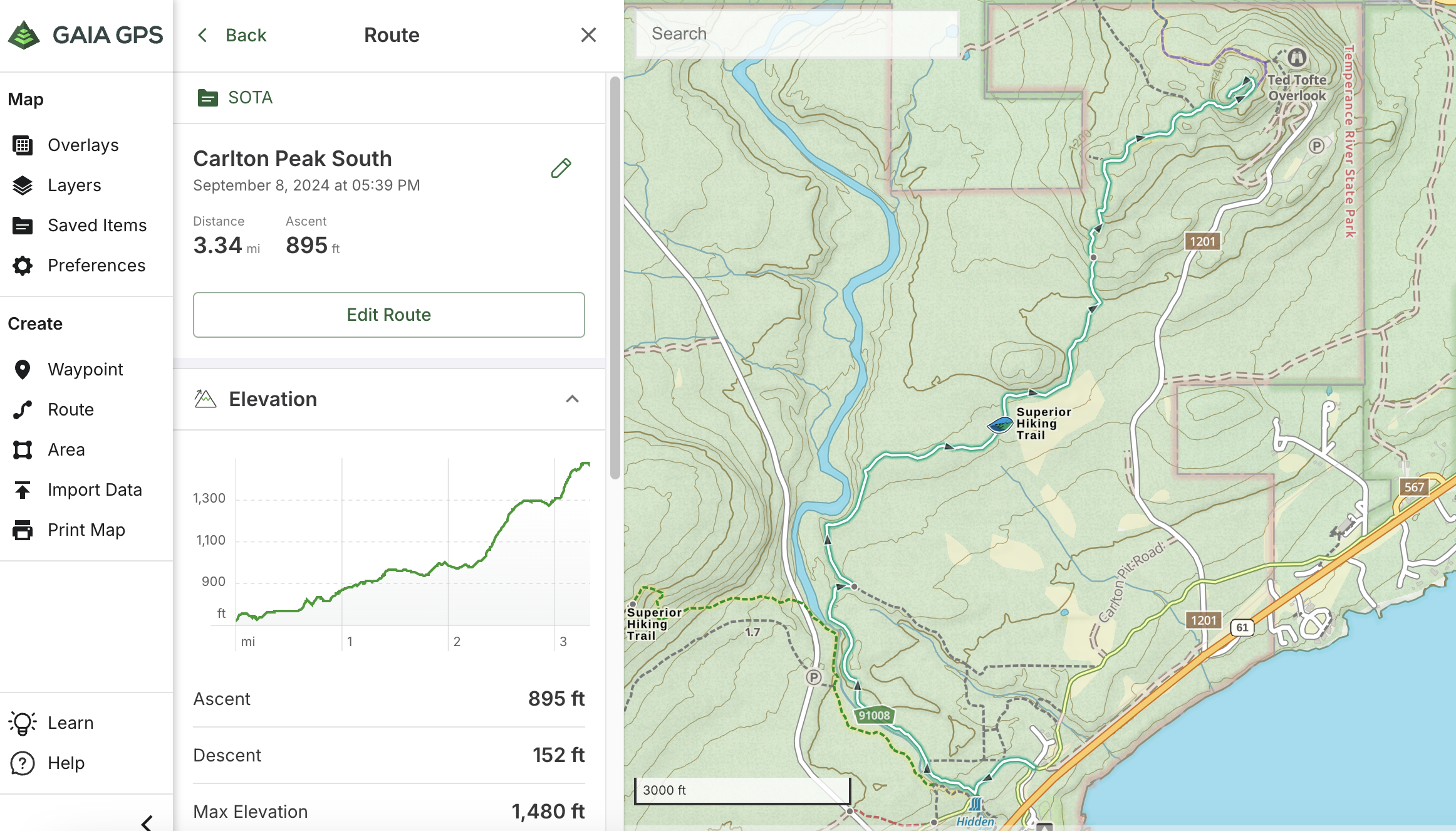
Task: Click the Max Elevation 1,480 ft row
Action: pos(389,810)
